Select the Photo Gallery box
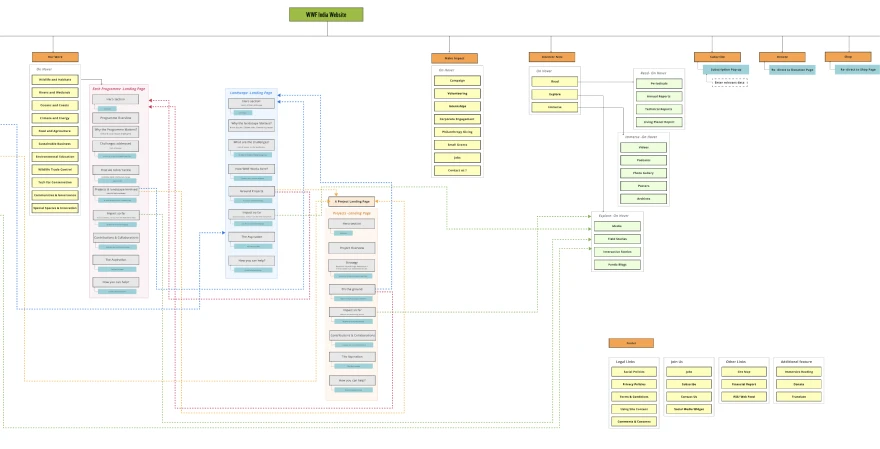This screenshot has width=880, height=449. point(644,173)
